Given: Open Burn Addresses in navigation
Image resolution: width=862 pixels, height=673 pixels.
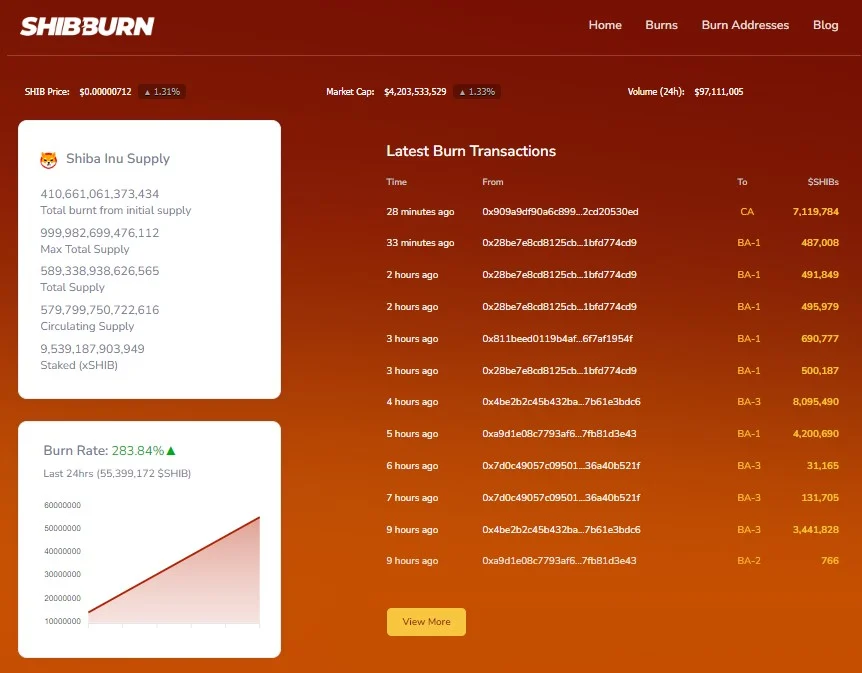Looking at the screenshot, I should pyautogui.click(x=745, y=25).
